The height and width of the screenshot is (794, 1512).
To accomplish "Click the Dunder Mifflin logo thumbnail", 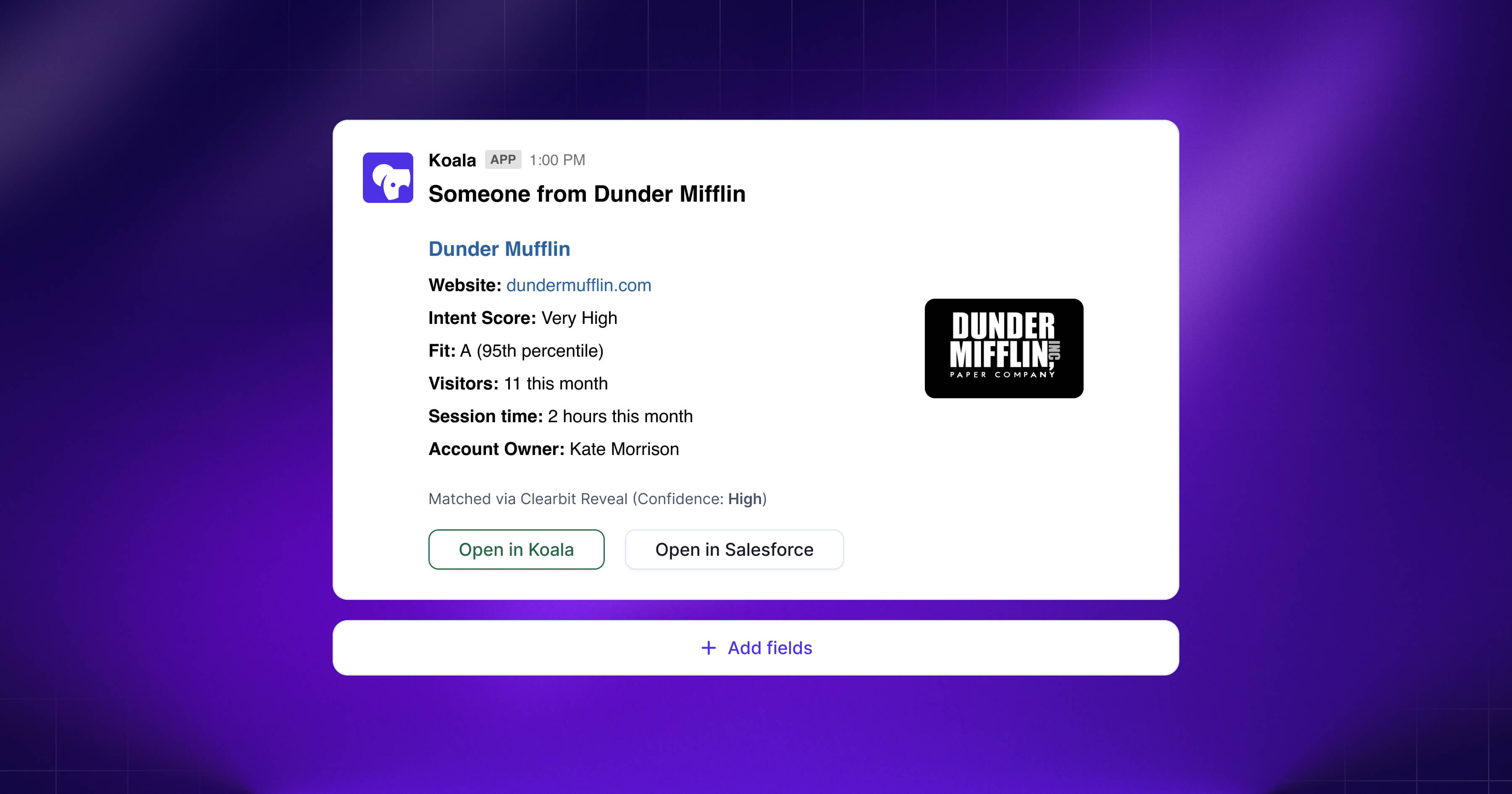I will [x=1004, y=348].
